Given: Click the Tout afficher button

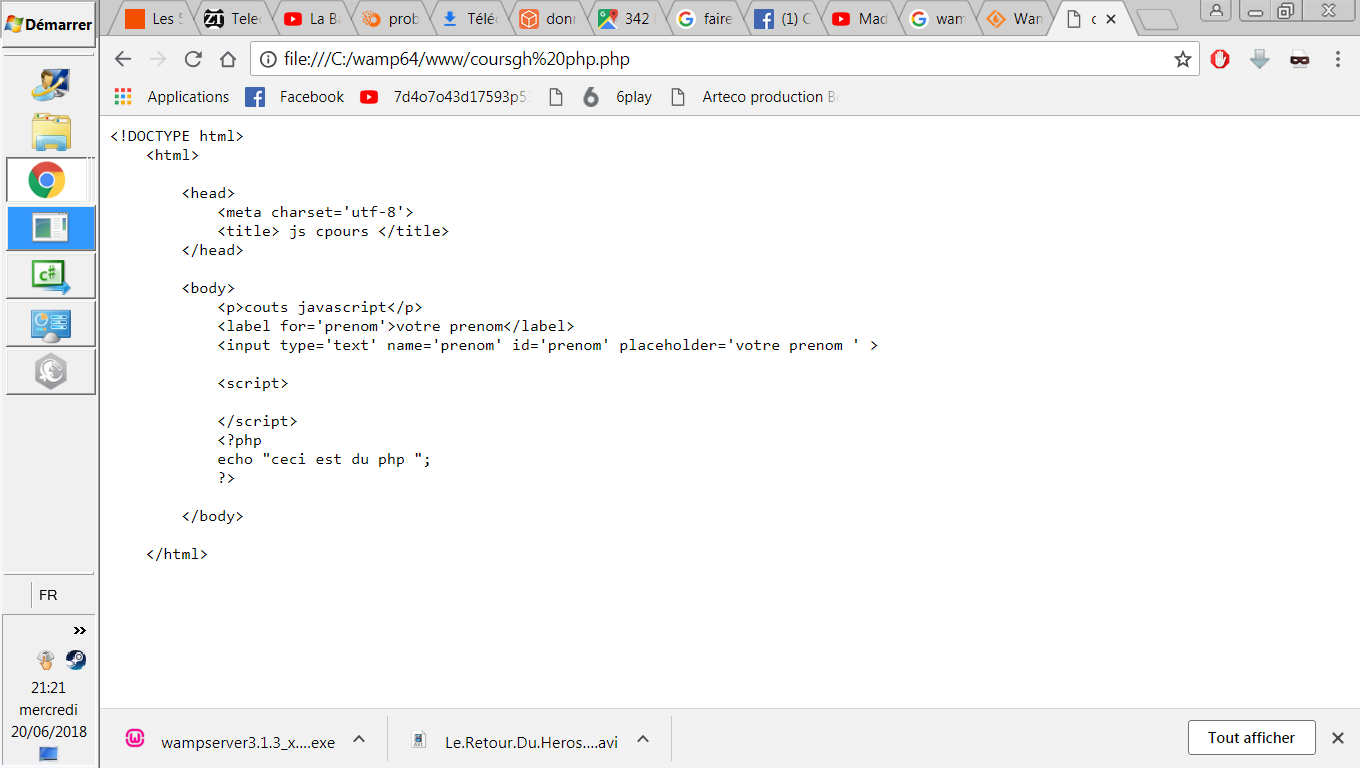Looking at the screenshot, I should [x=1251, y=738].
